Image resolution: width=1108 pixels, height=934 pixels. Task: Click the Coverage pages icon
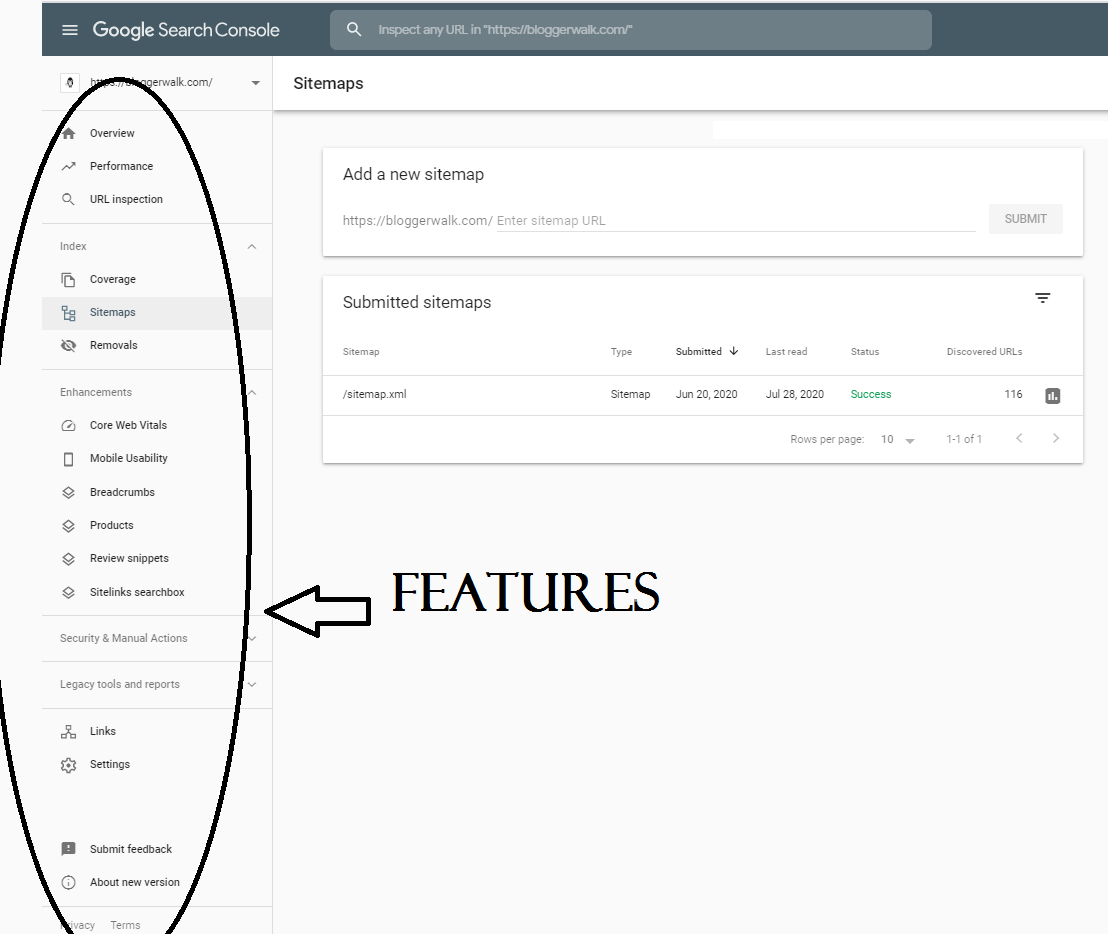tap(69, 279)
